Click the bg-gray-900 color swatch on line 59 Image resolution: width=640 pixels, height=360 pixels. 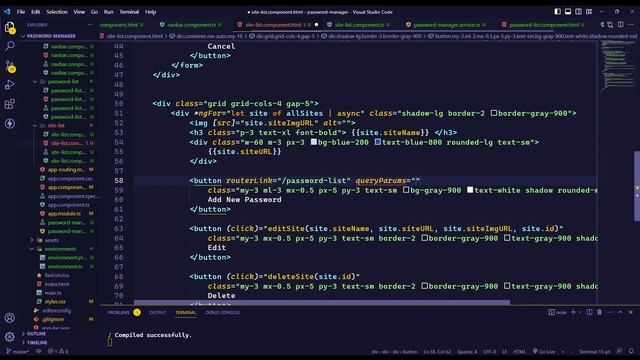click(406, 190)
